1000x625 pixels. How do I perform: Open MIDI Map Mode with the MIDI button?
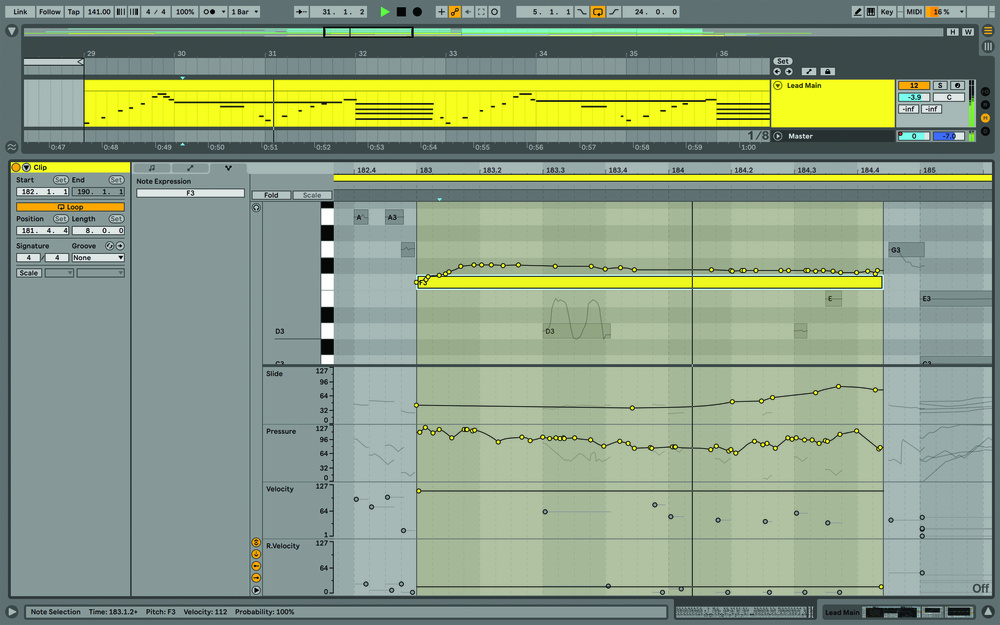point(914,11)
